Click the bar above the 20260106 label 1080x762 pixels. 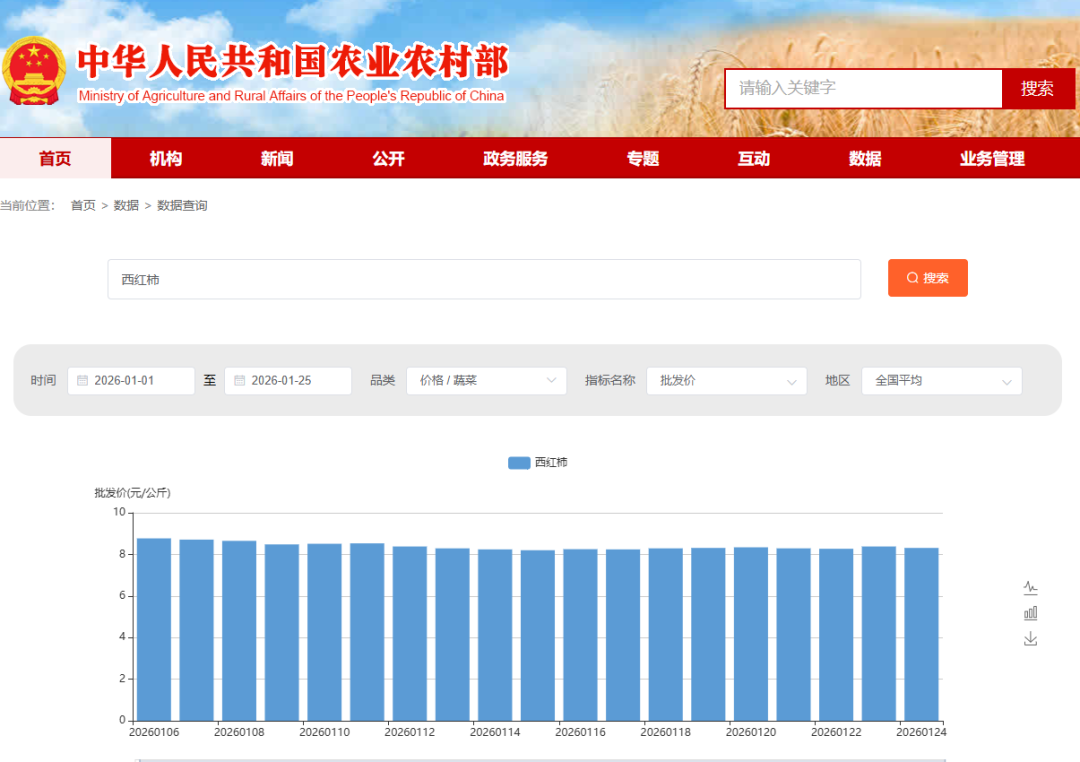coord(154,630)
